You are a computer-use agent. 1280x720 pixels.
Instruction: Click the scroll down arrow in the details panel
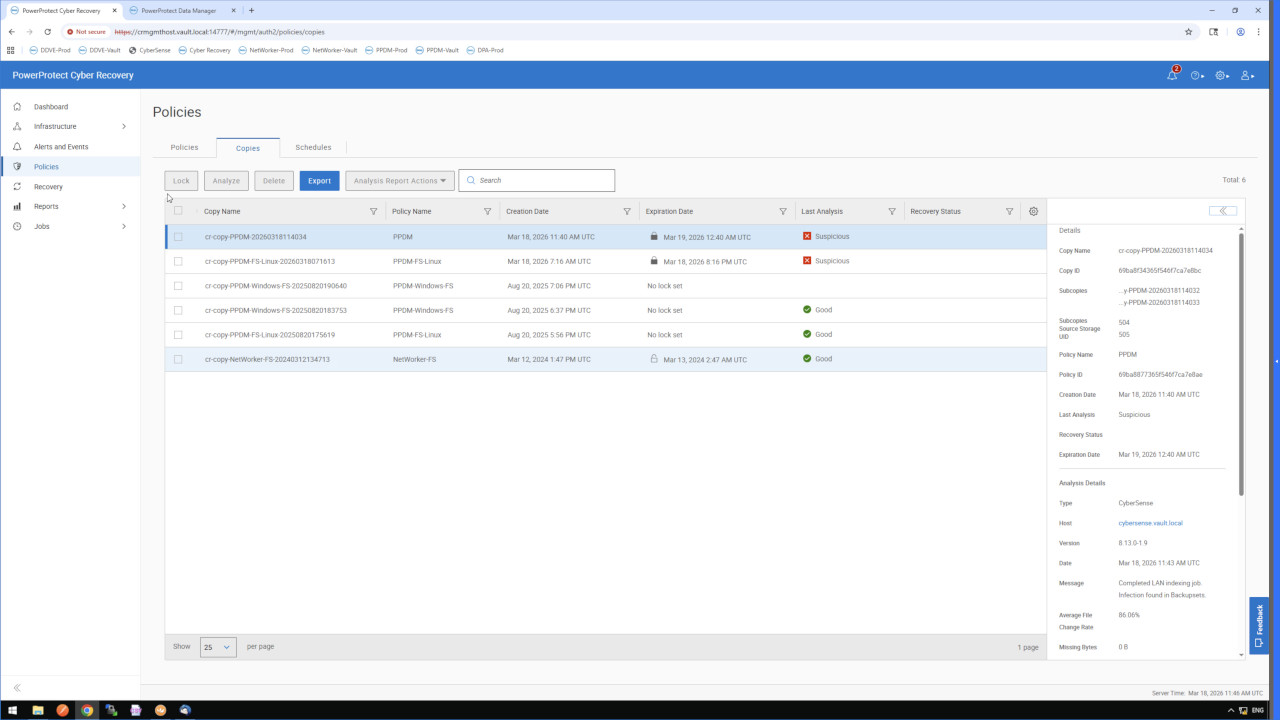1242,655
